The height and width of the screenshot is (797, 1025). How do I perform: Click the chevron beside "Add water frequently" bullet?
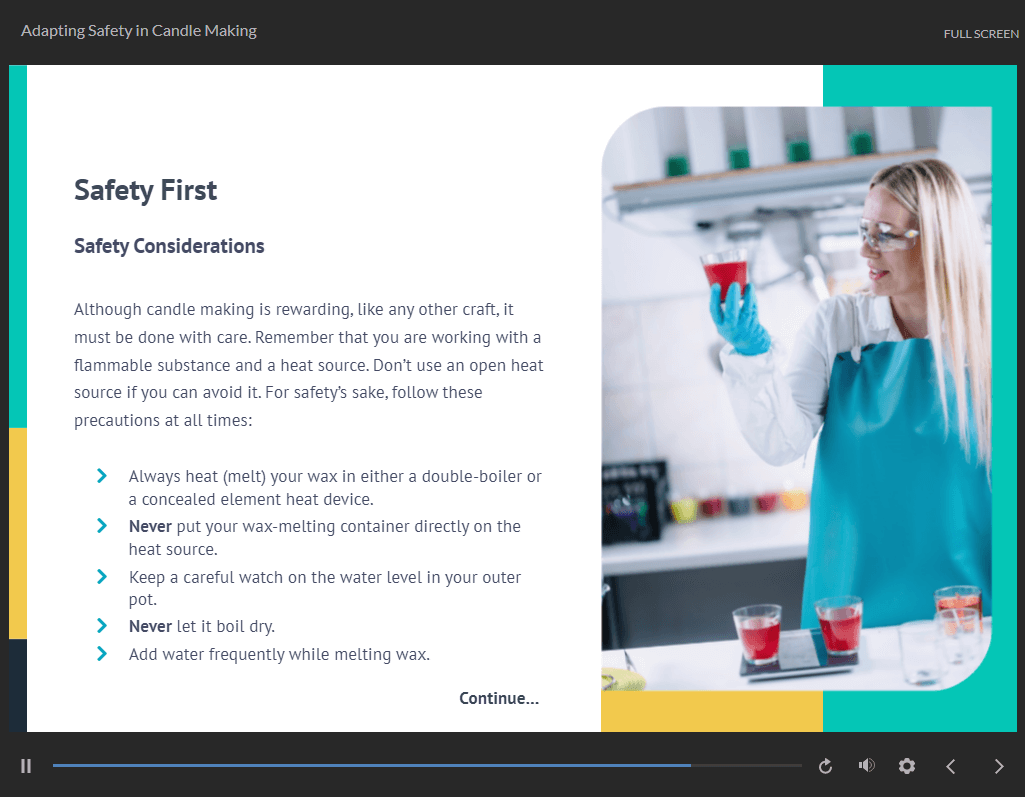pyautogui.click(x=101, y=653)
